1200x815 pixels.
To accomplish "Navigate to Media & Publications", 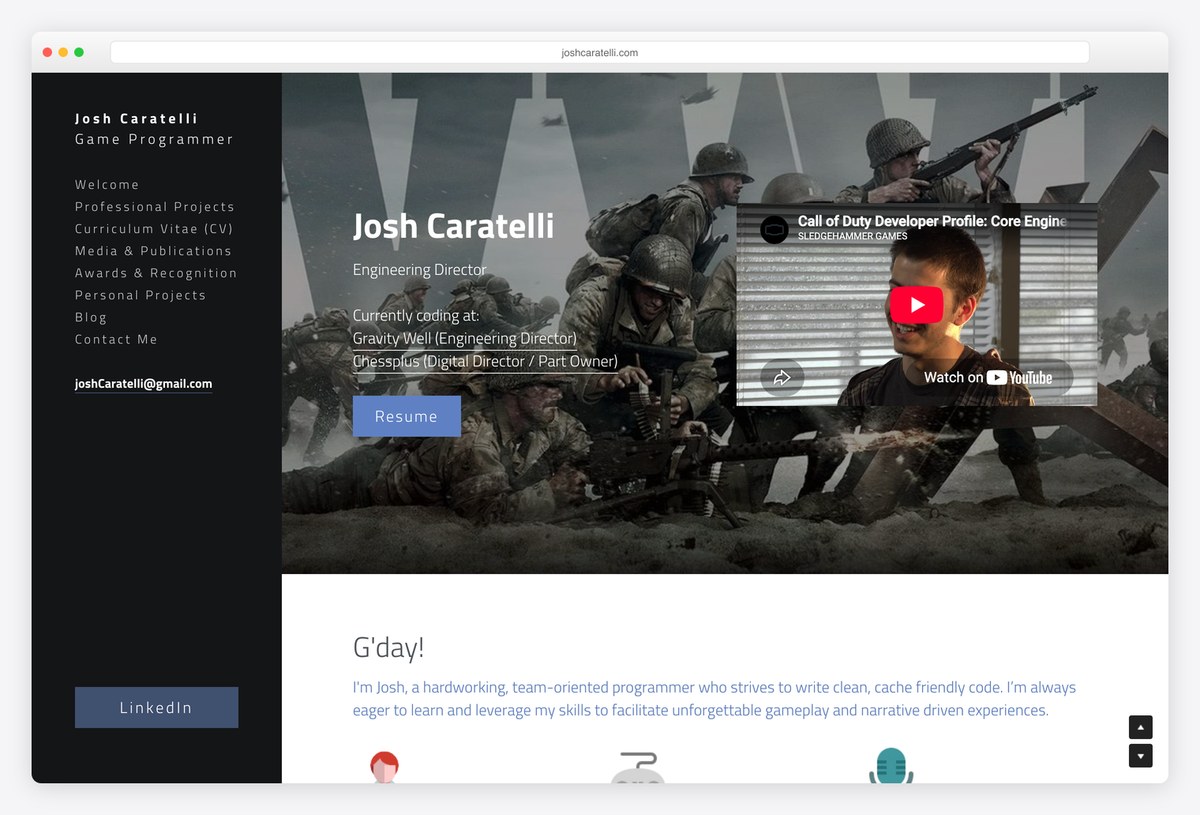I will pos(153,251).
